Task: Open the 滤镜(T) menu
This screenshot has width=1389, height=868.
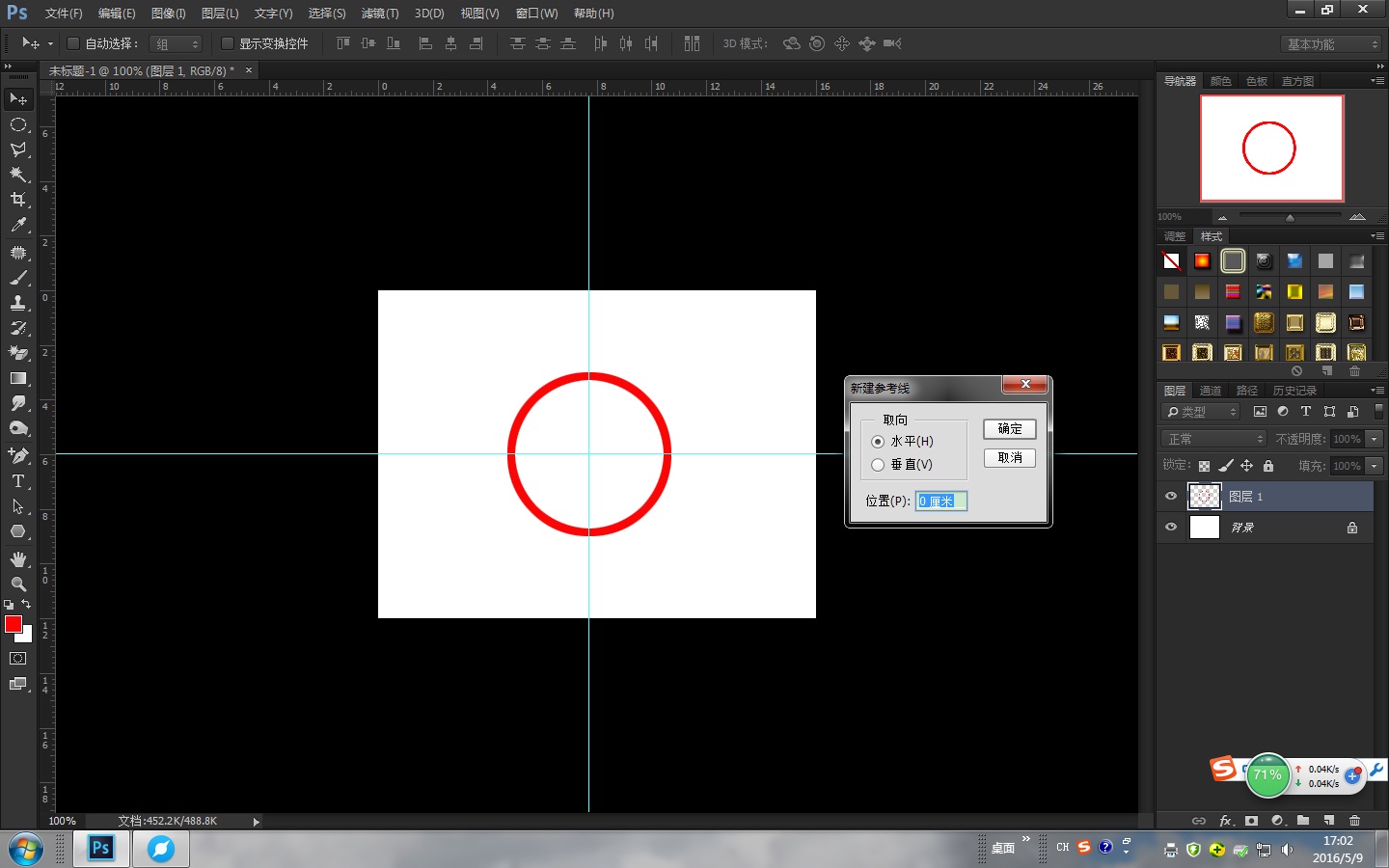Action: click(x=380, y=14)
